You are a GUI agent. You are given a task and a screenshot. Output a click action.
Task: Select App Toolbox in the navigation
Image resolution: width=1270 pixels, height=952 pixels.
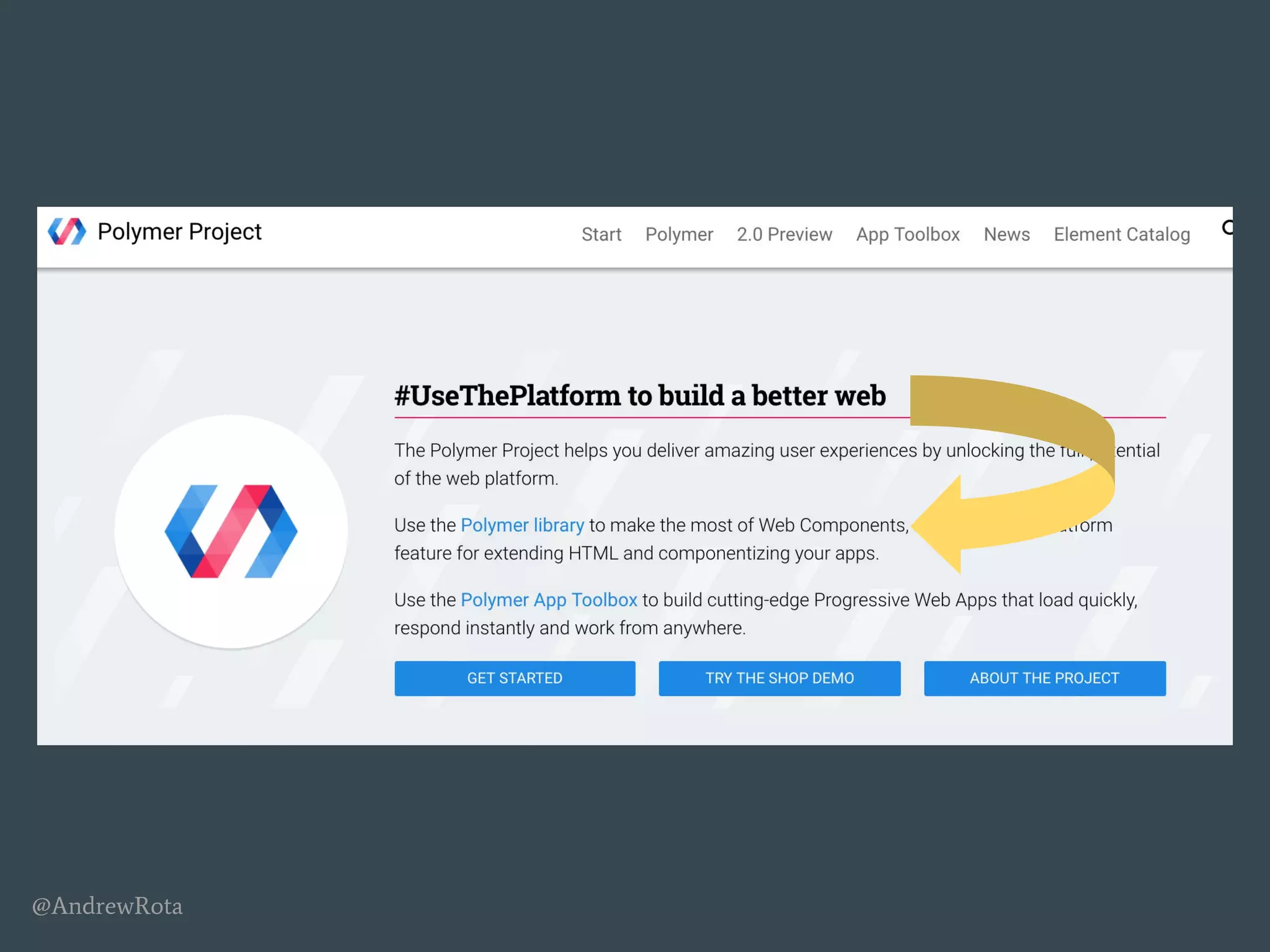click(x=908, y=234)
